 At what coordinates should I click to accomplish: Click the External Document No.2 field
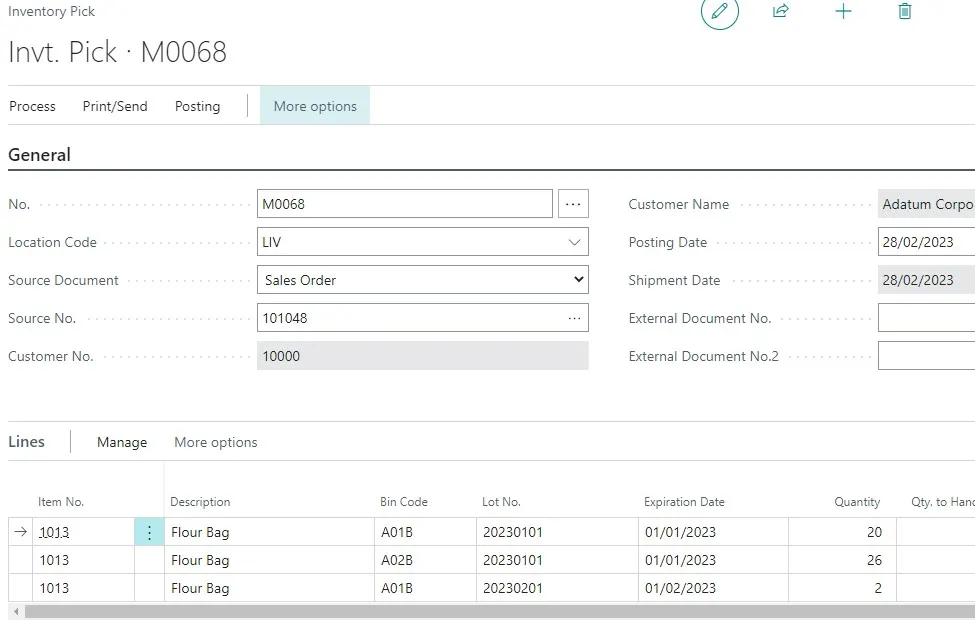[x=926, y=356]
